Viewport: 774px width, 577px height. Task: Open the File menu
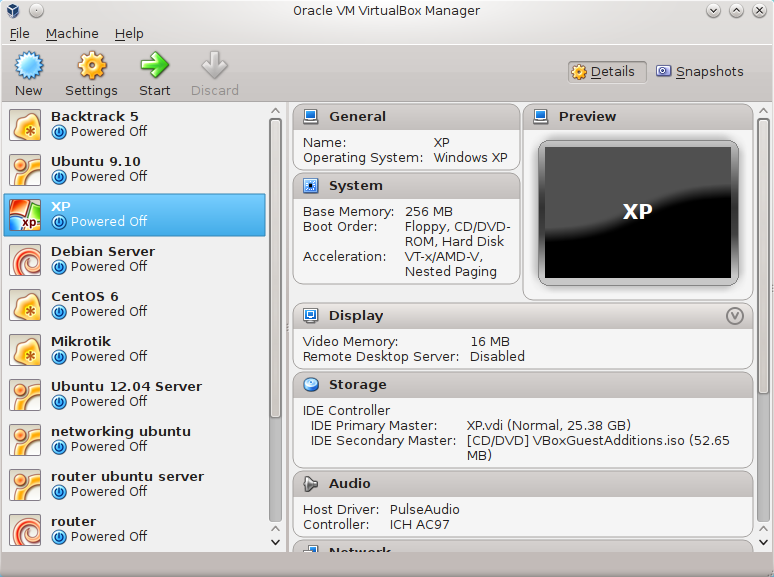20,34
